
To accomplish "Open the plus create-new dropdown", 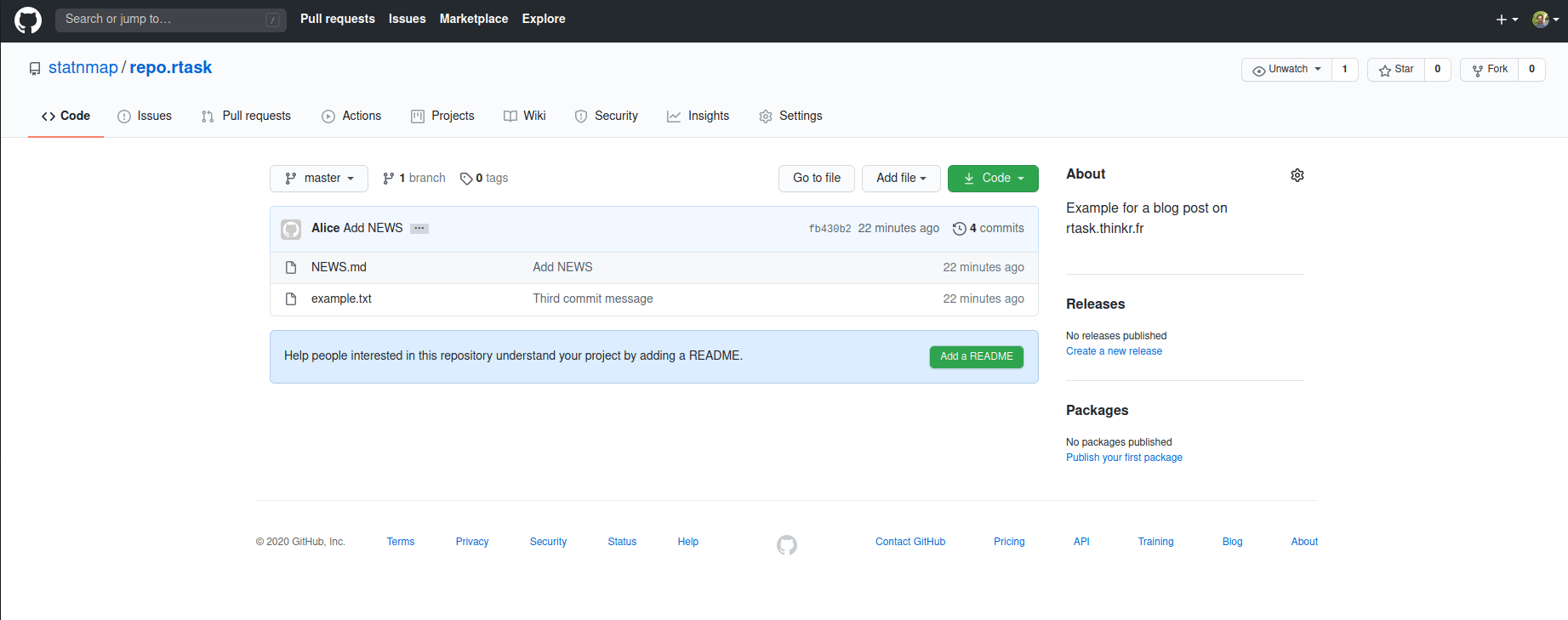I will 1507,20.
